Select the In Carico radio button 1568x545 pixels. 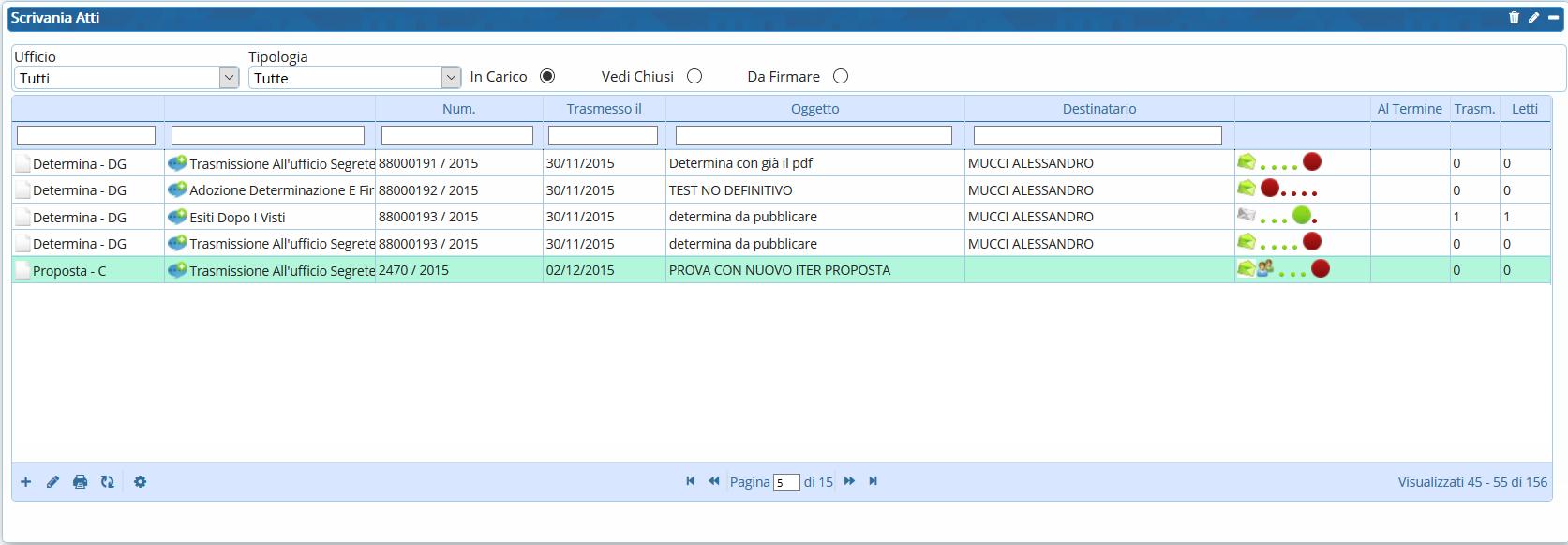pos(547,76)
